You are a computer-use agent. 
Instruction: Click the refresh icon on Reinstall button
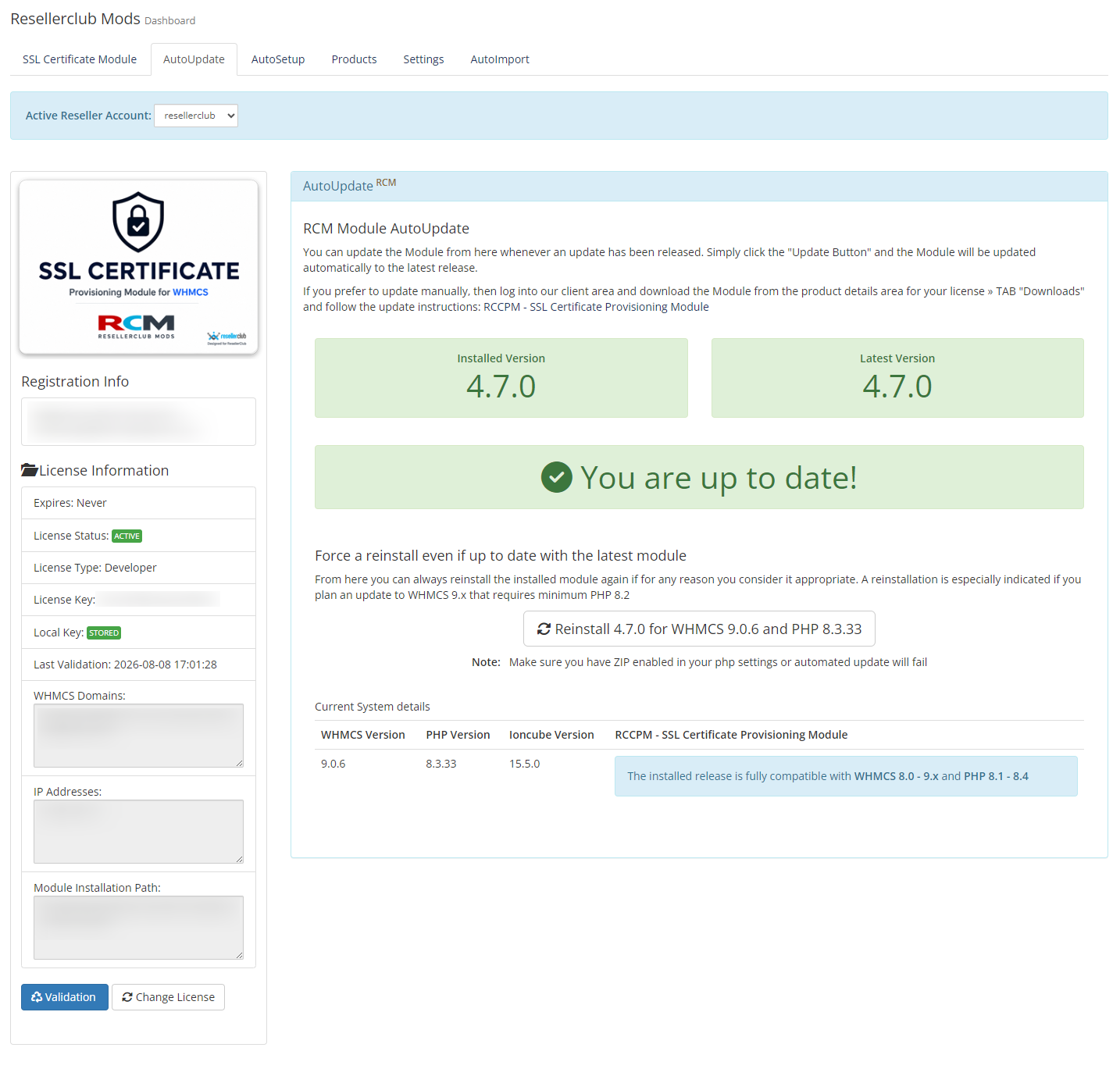544,629
